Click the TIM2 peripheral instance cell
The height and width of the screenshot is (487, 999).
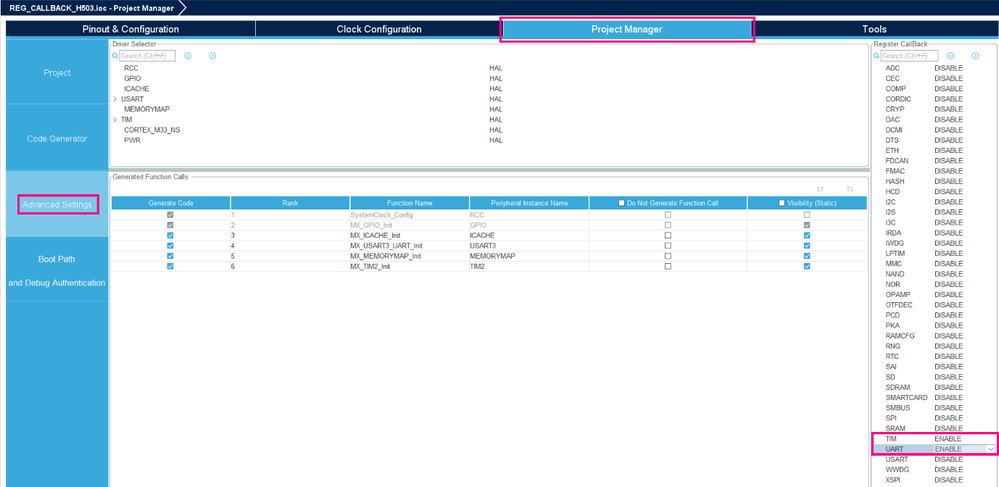click(529, 266)
